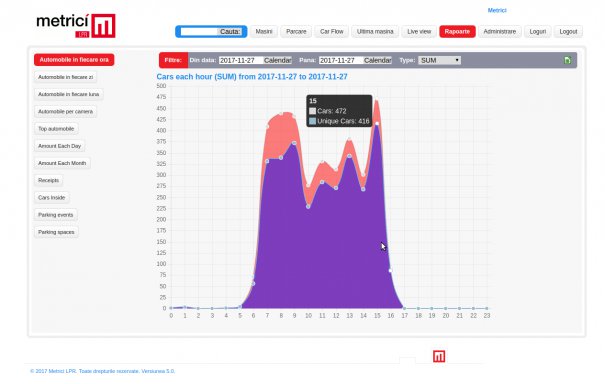Viewport: 605px width, 384px height.
Task: Click the Logout button
Action: coord(568,32)
